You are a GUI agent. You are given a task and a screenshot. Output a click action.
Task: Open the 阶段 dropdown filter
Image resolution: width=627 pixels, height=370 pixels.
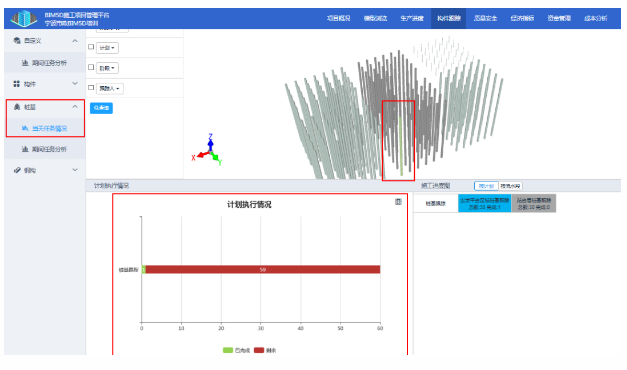pyautogui.click(x=107, y=68)
